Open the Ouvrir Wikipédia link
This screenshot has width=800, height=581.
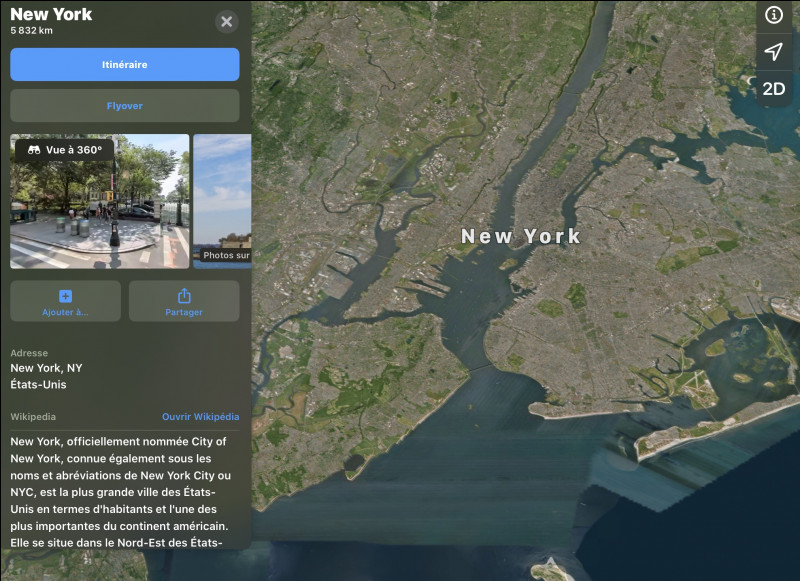pos(201,416)
